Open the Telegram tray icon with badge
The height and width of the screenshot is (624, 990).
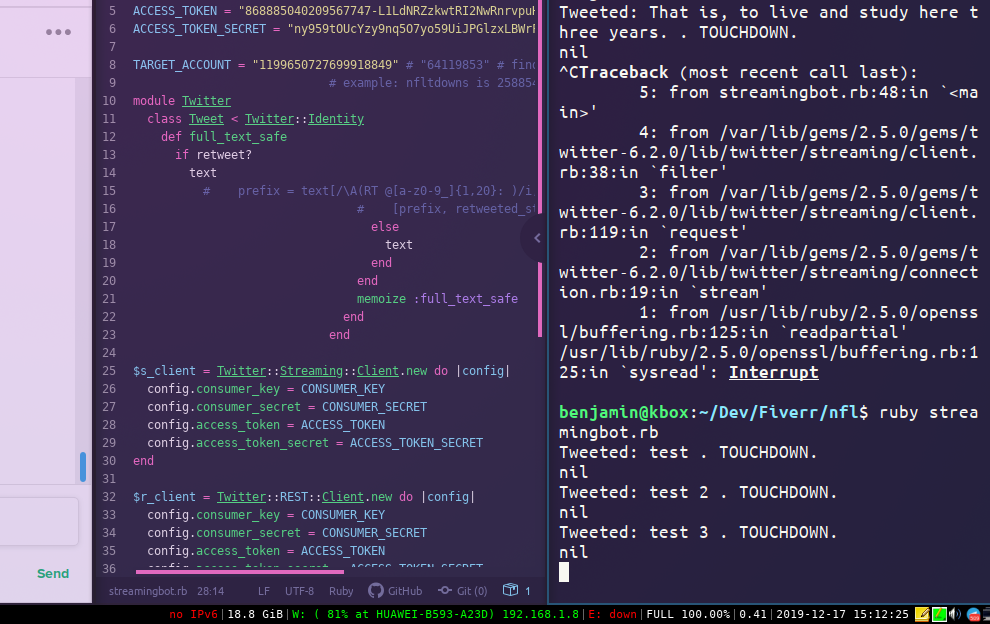[x=974, y=615]
